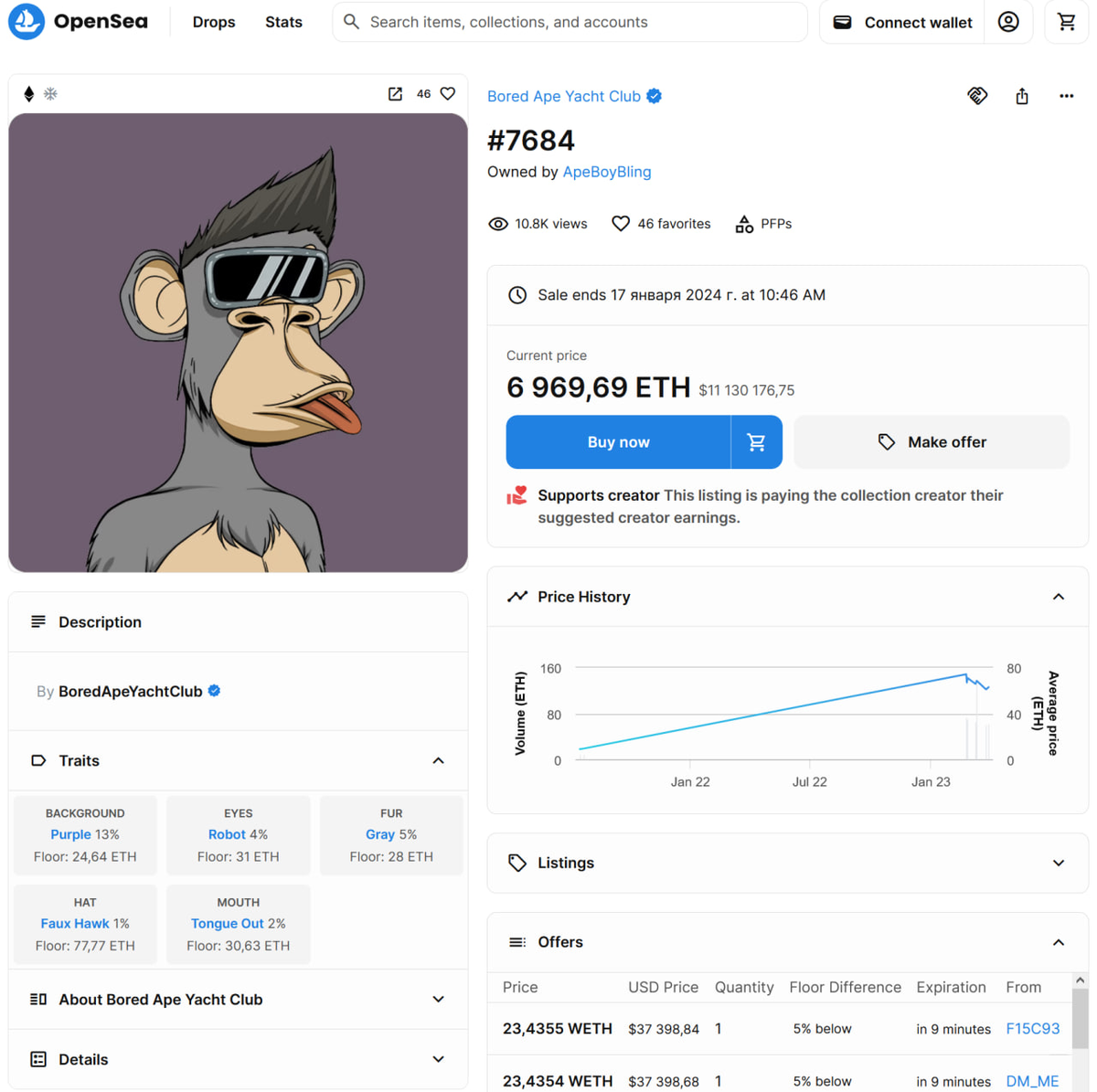Click the Description lines icon
1097x1092 pixels.
coord(38,621)
